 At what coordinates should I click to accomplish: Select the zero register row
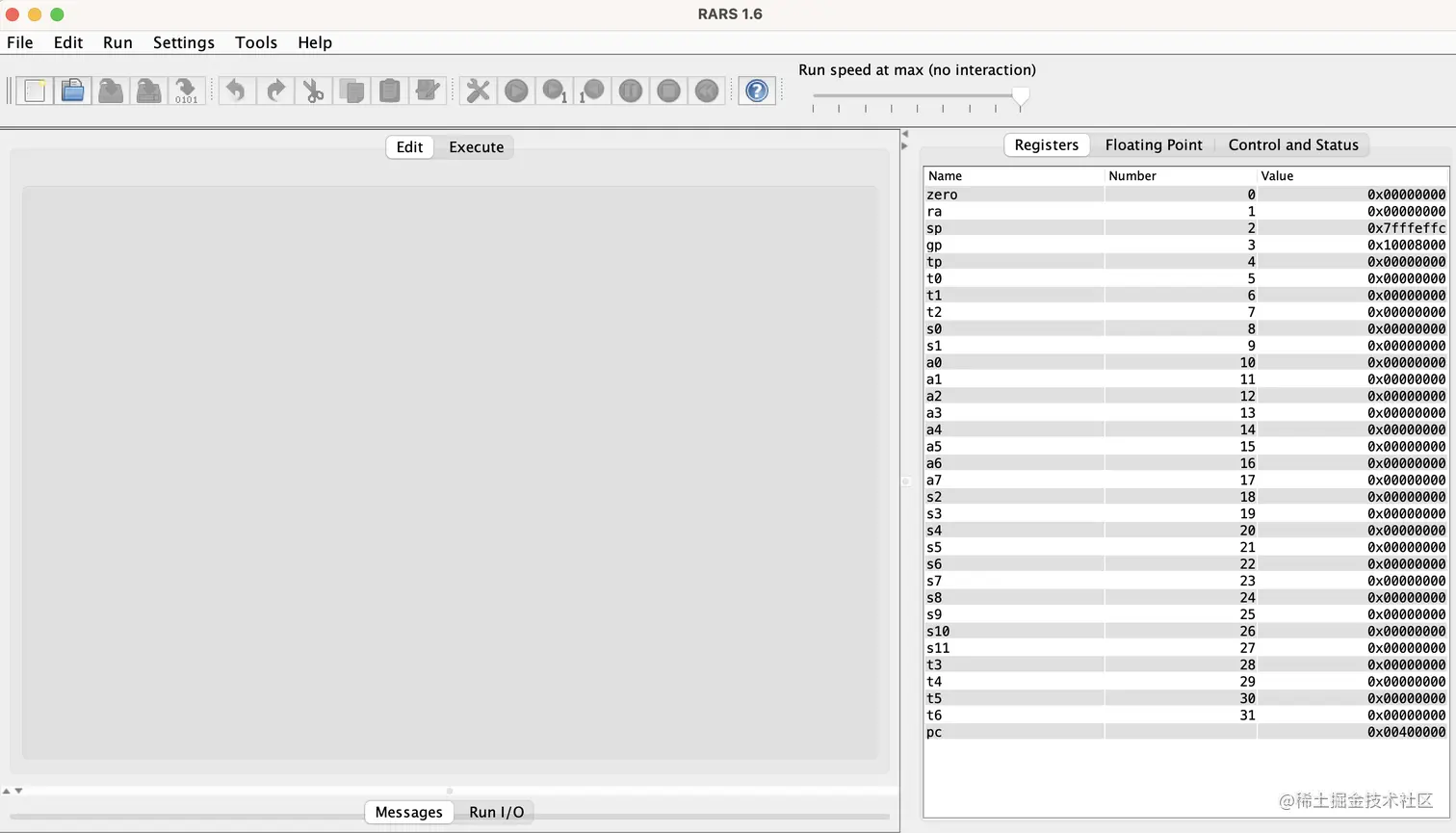click(x=1186, y=195)
